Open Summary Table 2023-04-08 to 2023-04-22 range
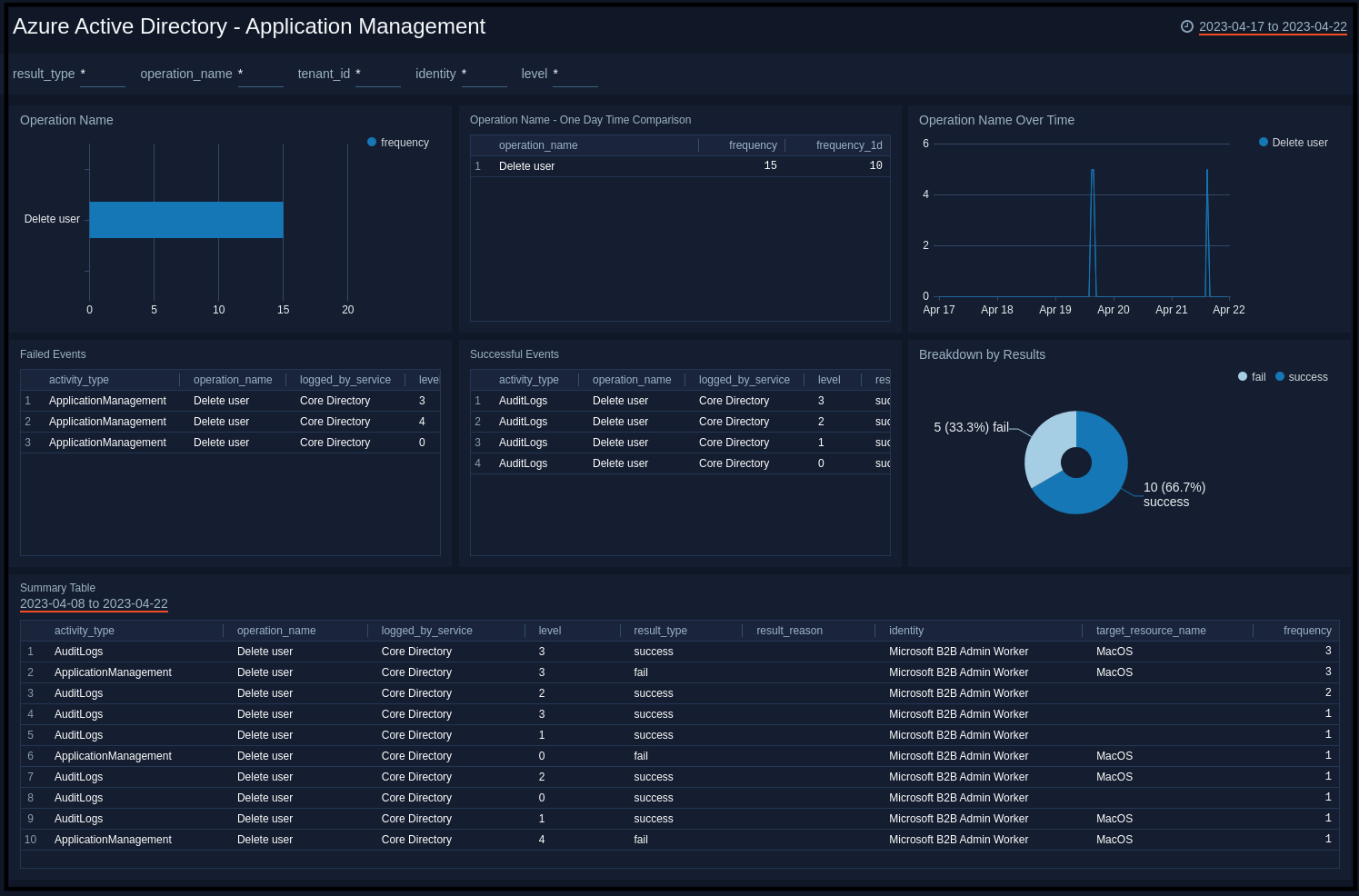Image resolution: width=1359 pixels, height=896 pixels. [94, 603]
